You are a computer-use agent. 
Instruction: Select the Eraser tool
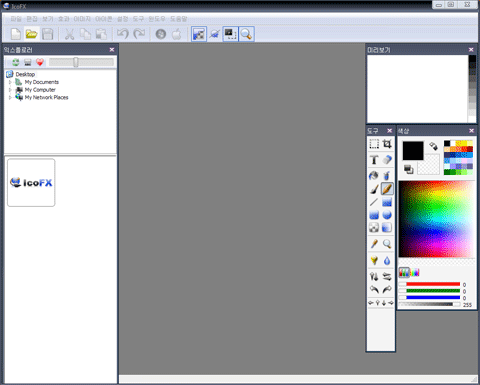point(387,160)
